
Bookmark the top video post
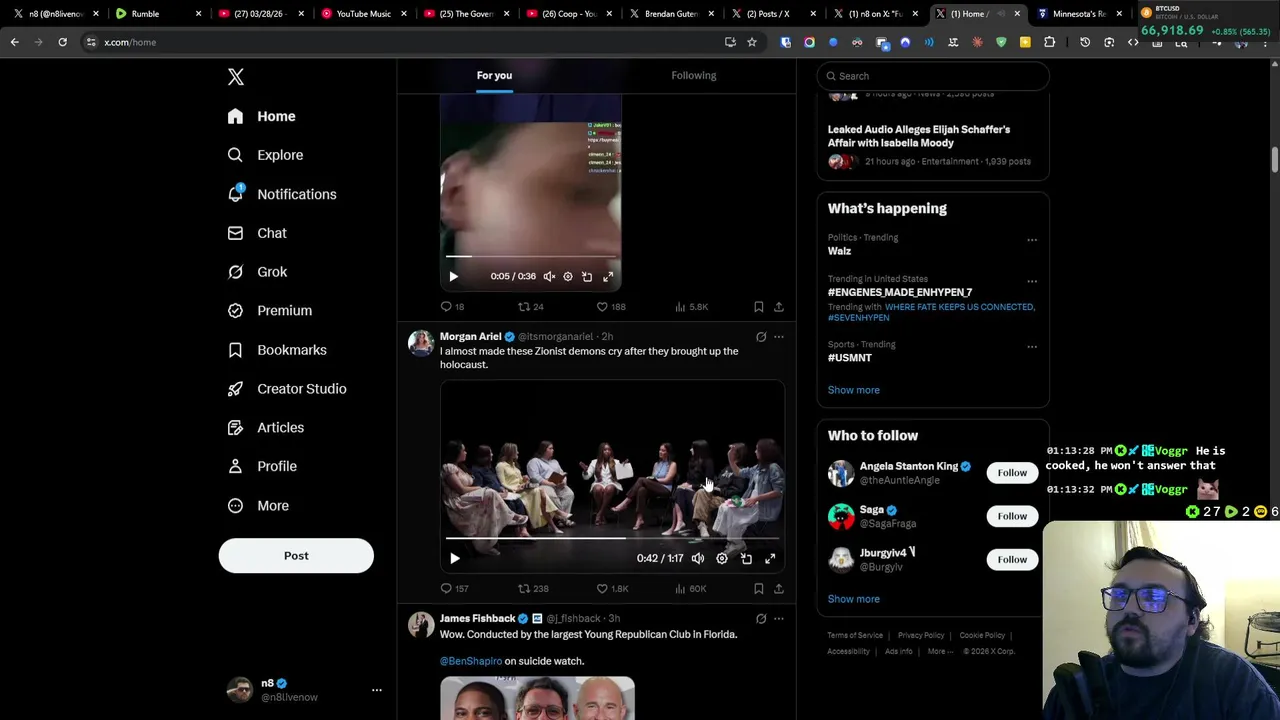tap(759, 307)
